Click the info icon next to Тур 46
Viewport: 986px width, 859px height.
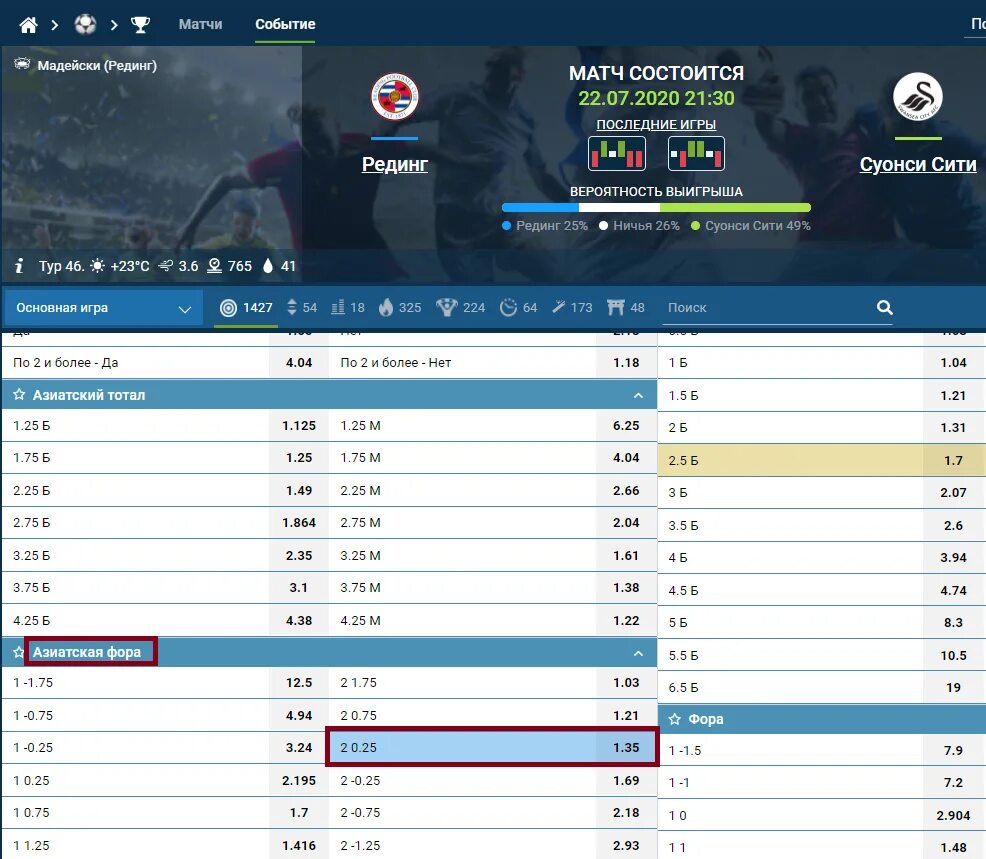(19, 266)
